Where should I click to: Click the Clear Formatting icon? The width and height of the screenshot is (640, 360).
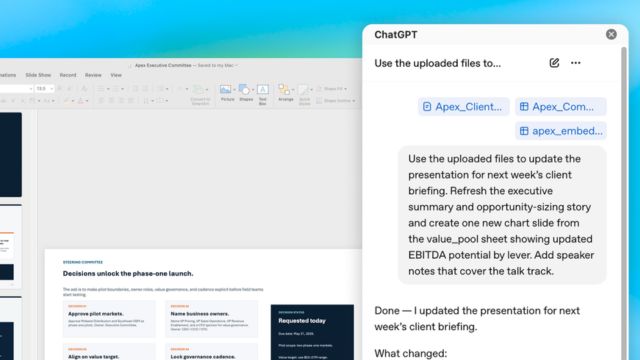84,89
